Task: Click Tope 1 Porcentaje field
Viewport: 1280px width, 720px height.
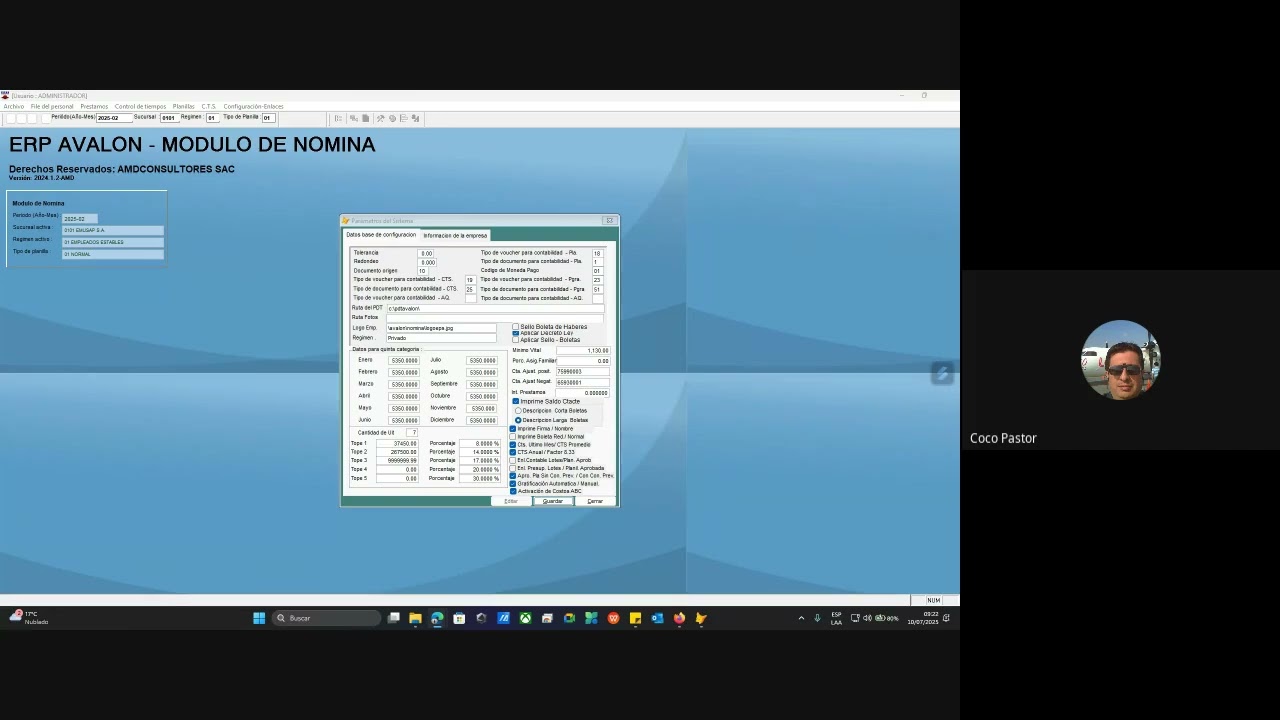Action: point(480,444)
